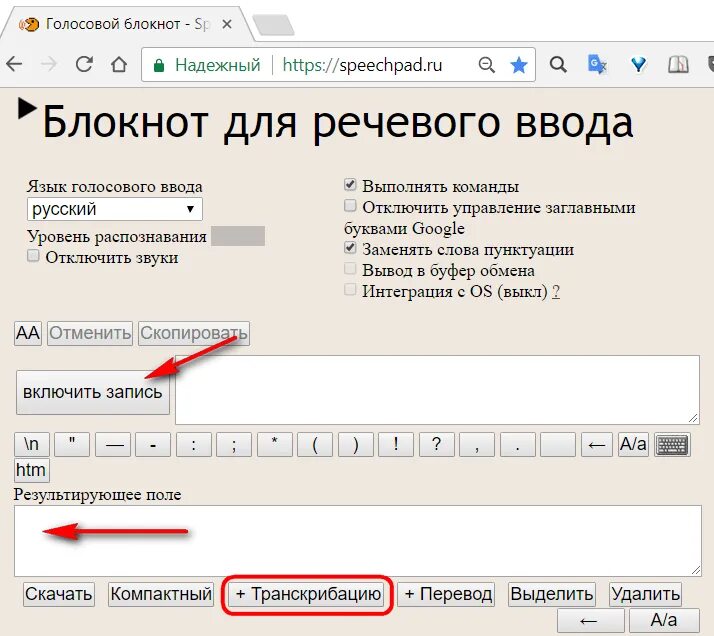This screenshot has width=714, height=636.
Task: Open the Язык голосового ввода dropdown
Action: pyautogui.click(x=115, y=209)
